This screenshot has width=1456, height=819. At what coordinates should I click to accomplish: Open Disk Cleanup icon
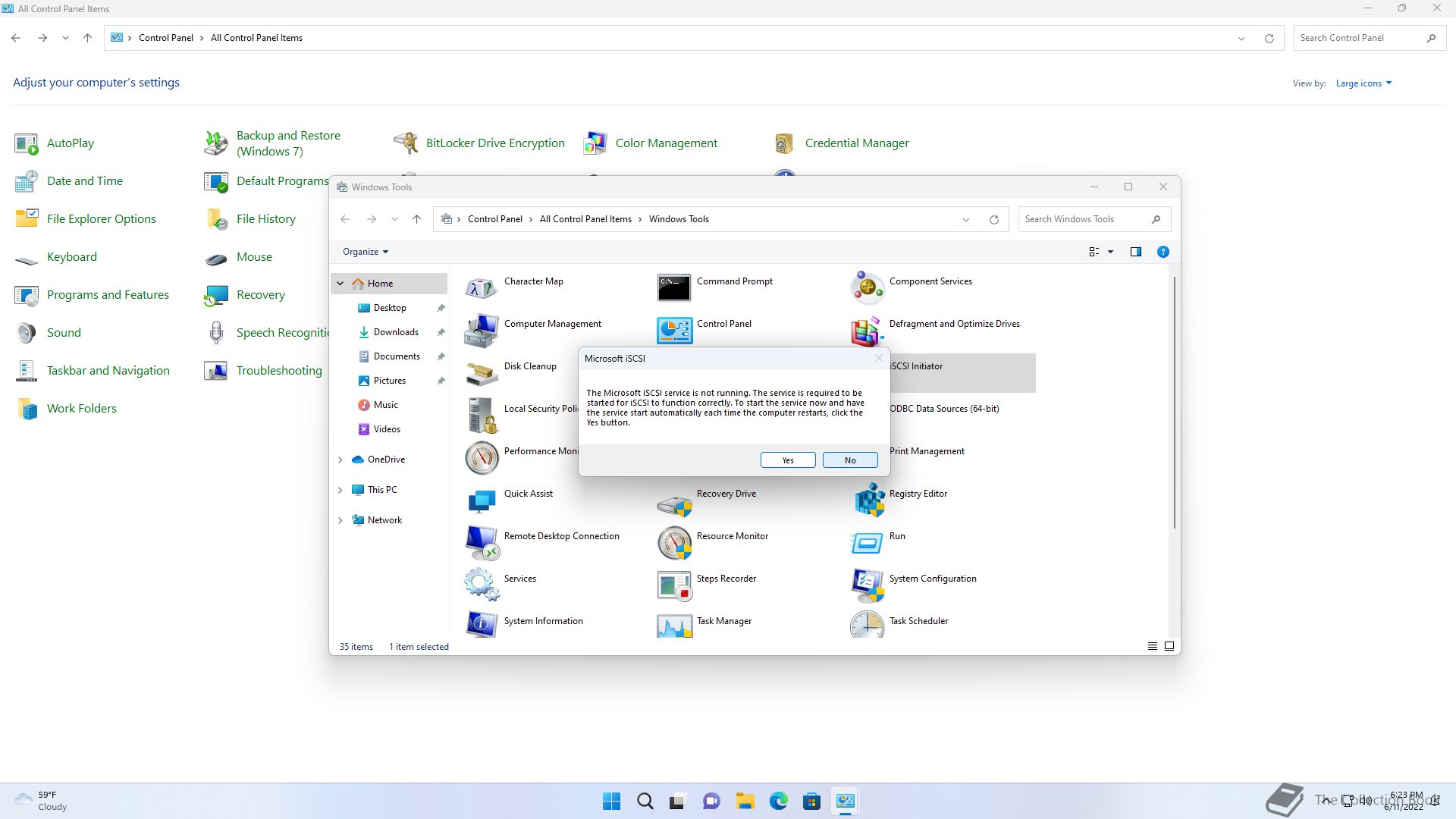pyautogui.click(x=482, y=373)
